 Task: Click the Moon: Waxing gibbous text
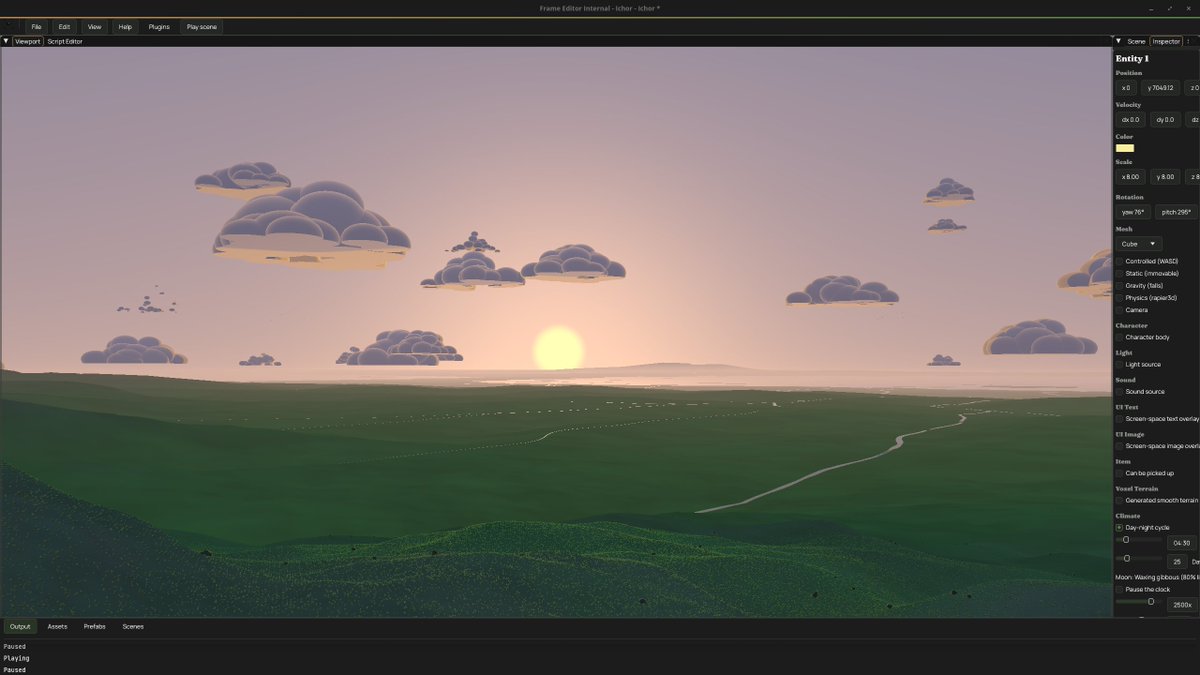[1157, 577]
